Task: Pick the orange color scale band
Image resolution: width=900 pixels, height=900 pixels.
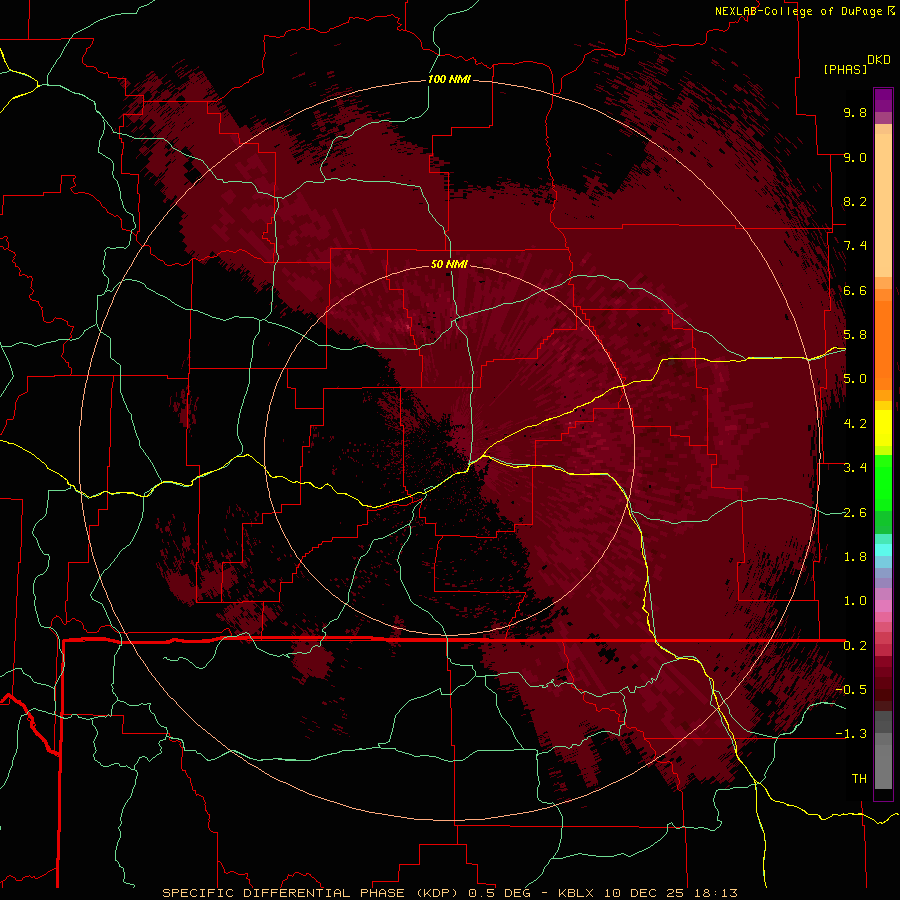Action: (883, 345)
